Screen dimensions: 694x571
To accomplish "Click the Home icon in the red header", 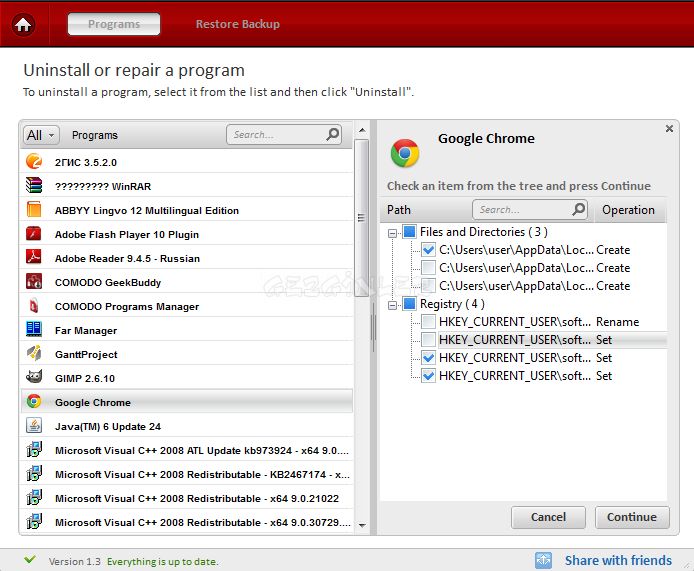I will coord(23,24).
